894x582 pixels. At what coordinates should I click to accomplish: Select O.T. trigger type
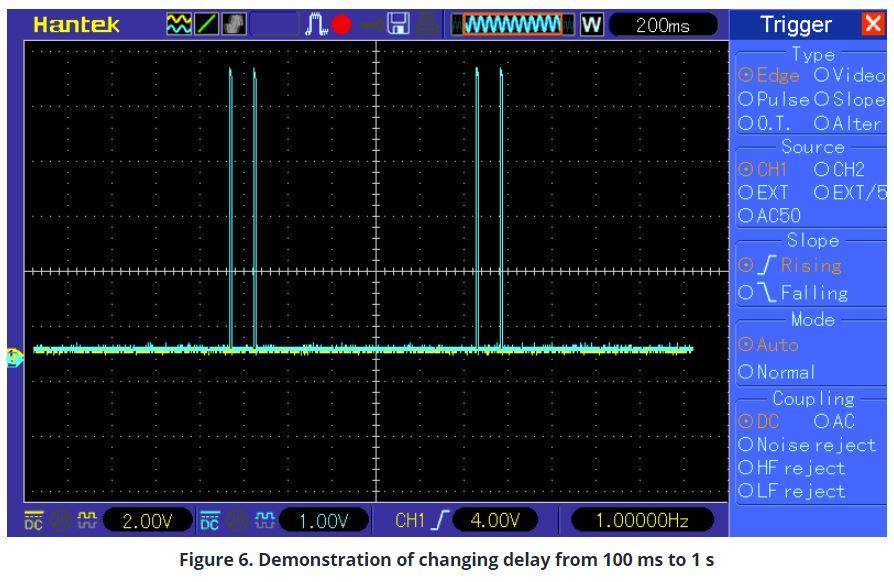click(x=765, y=123)
